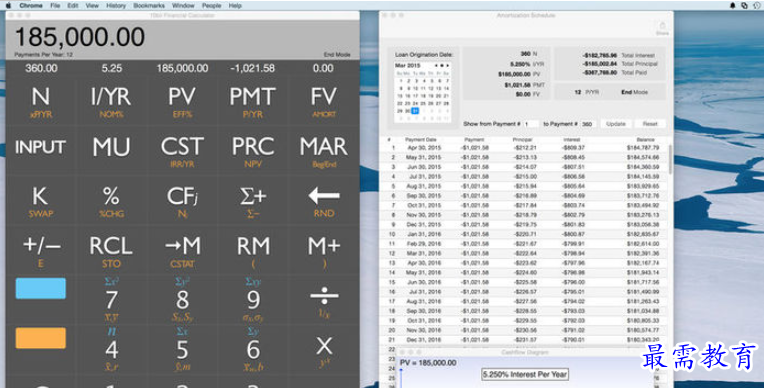Click the Reset button
764x388 pixels.
(650, 124)
